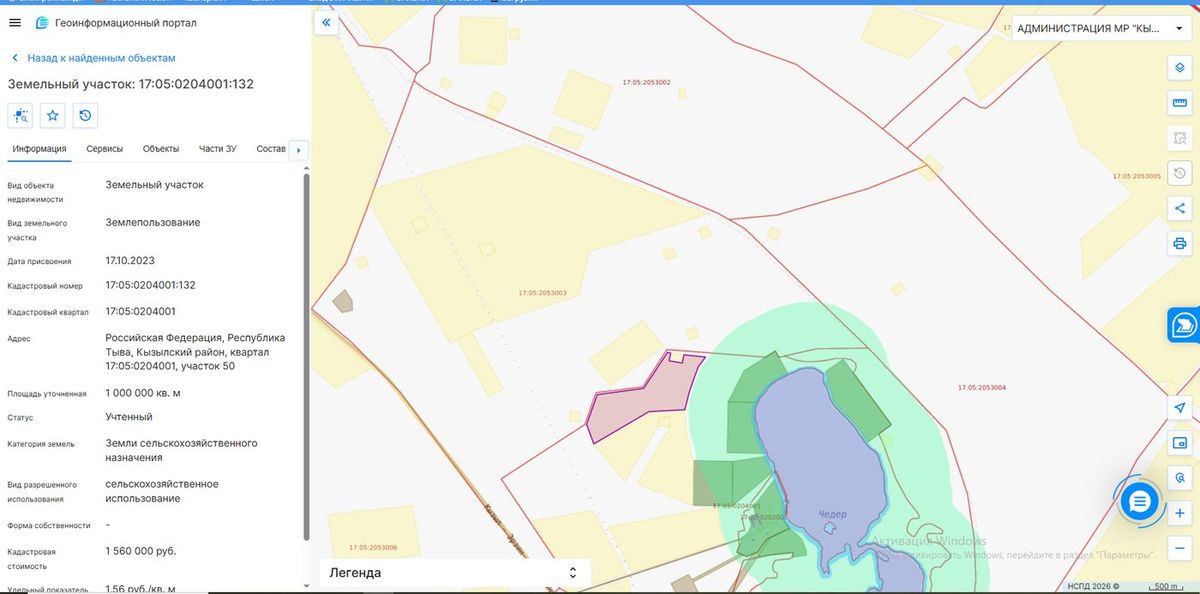Open the АДМИНИСТРАЦИЯ МР dropdown
1200x594 pixels.
coord(1100,28)
